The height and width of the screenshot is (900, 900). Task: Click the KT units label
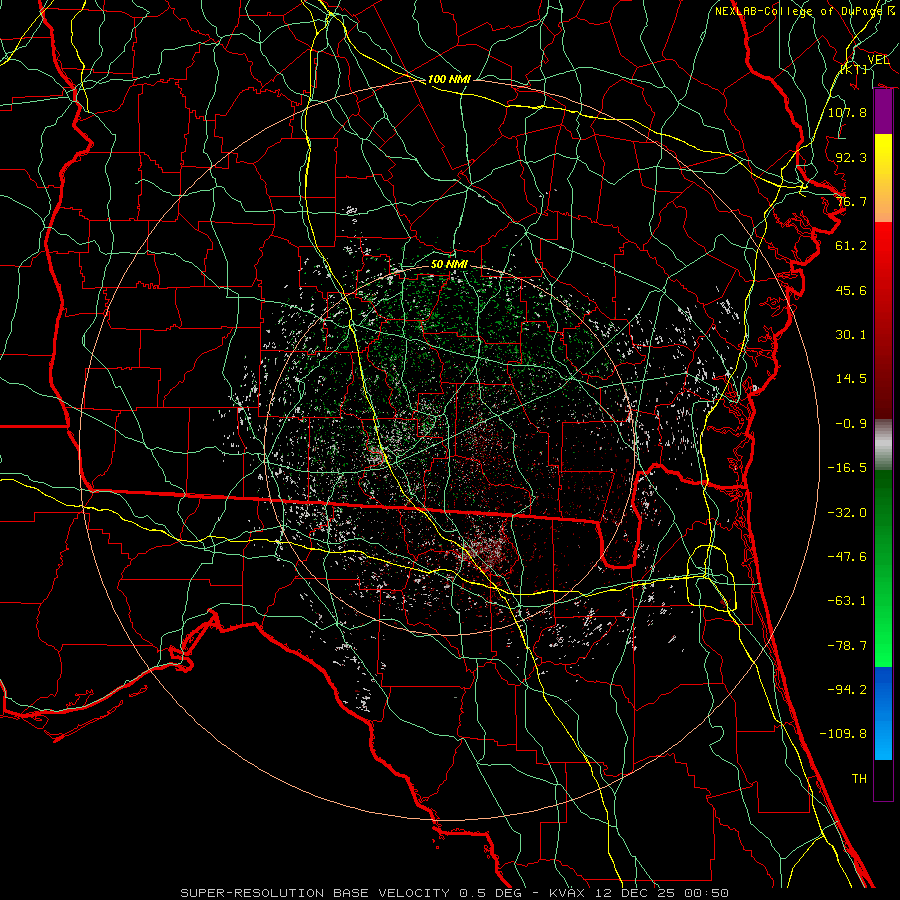pyautogui.click(x=854, y=69)
